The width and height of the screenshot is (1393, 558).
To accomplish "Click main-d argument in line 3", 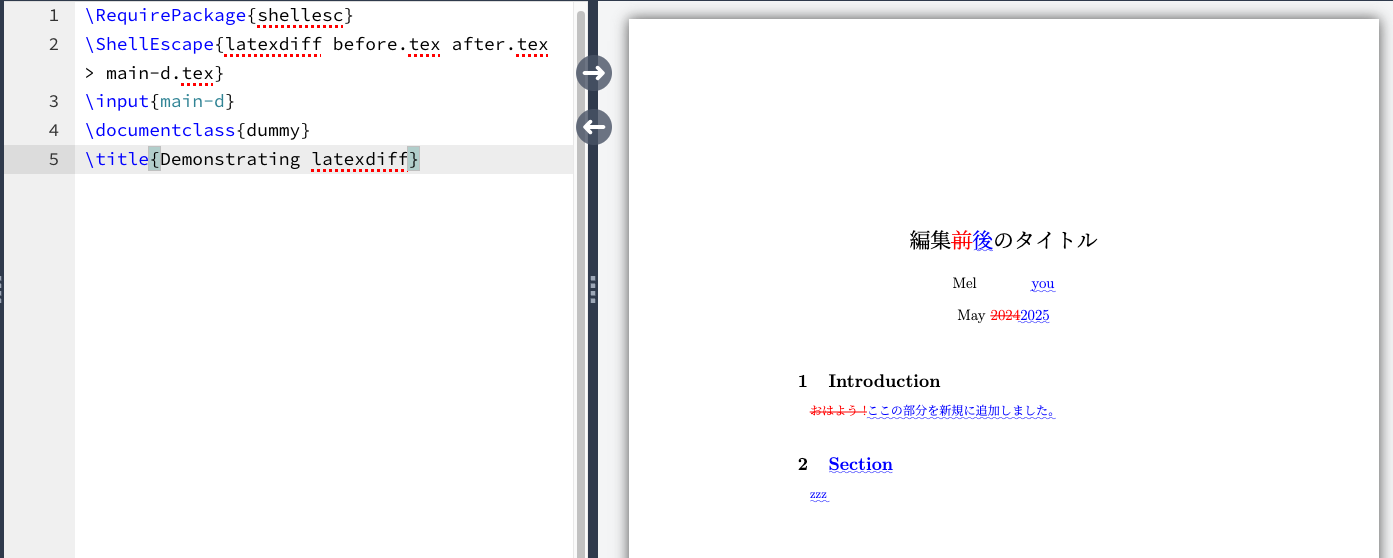I will point(192,102).
